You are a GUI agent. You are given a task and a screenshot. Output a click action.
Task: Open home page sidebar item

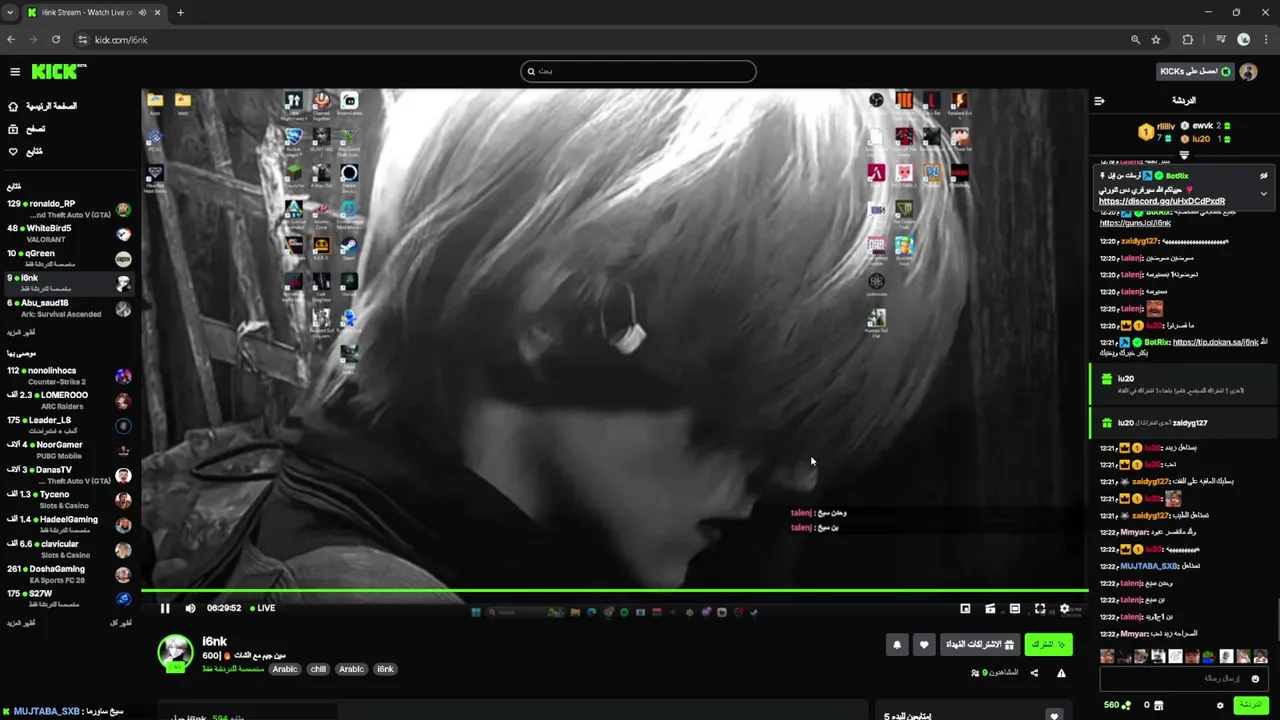pos(42,106)
